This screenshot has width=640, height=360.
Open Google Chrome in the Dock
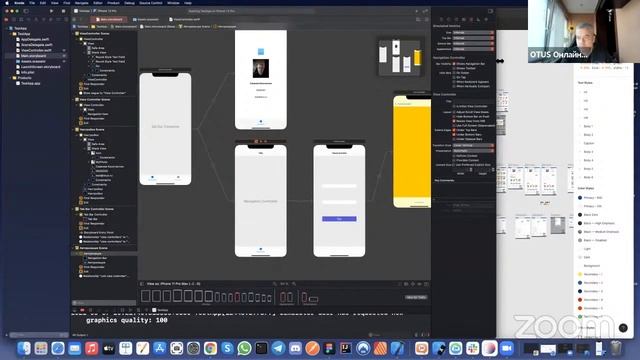[x=210, y=348]
